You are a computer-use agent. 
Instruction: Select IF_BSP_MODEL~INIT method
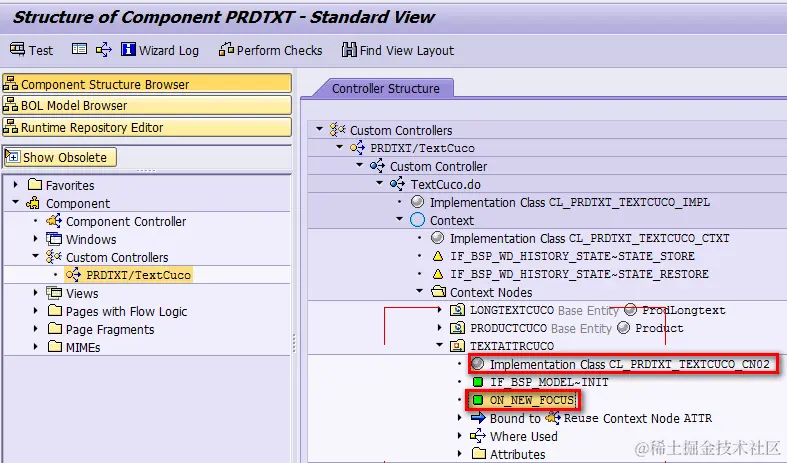click(x=549, y=382)
